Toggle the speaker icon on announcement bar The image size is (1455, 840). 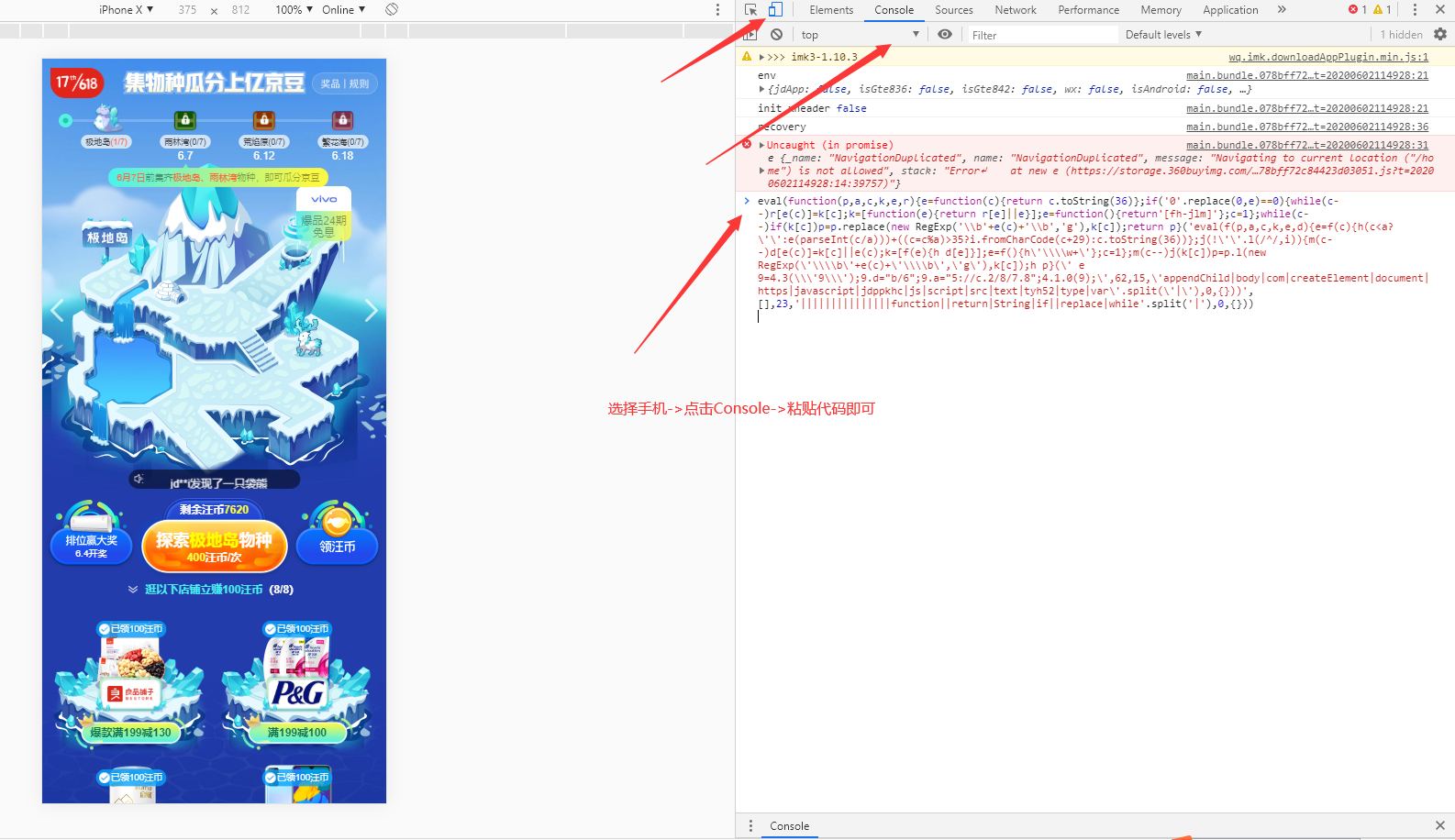[x=139, y=479]
